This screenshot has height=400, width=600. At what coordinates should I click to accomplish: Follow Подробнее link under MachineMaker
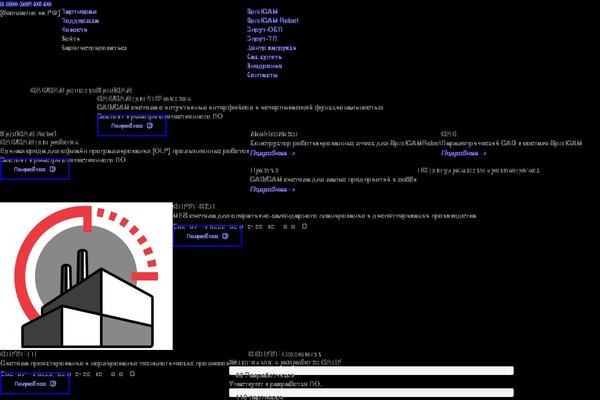point(272,153)
